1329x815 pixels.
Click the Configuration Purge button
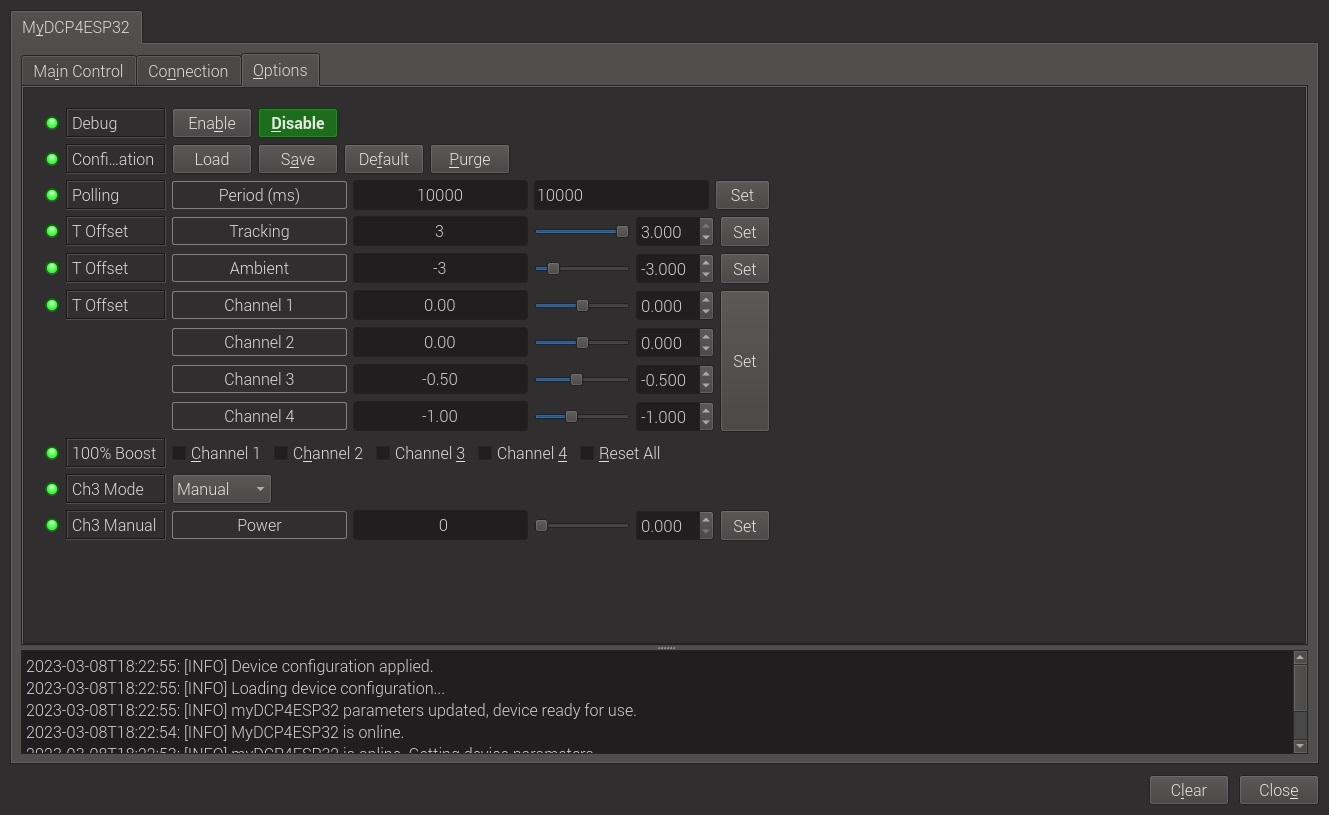pos(470,159)
